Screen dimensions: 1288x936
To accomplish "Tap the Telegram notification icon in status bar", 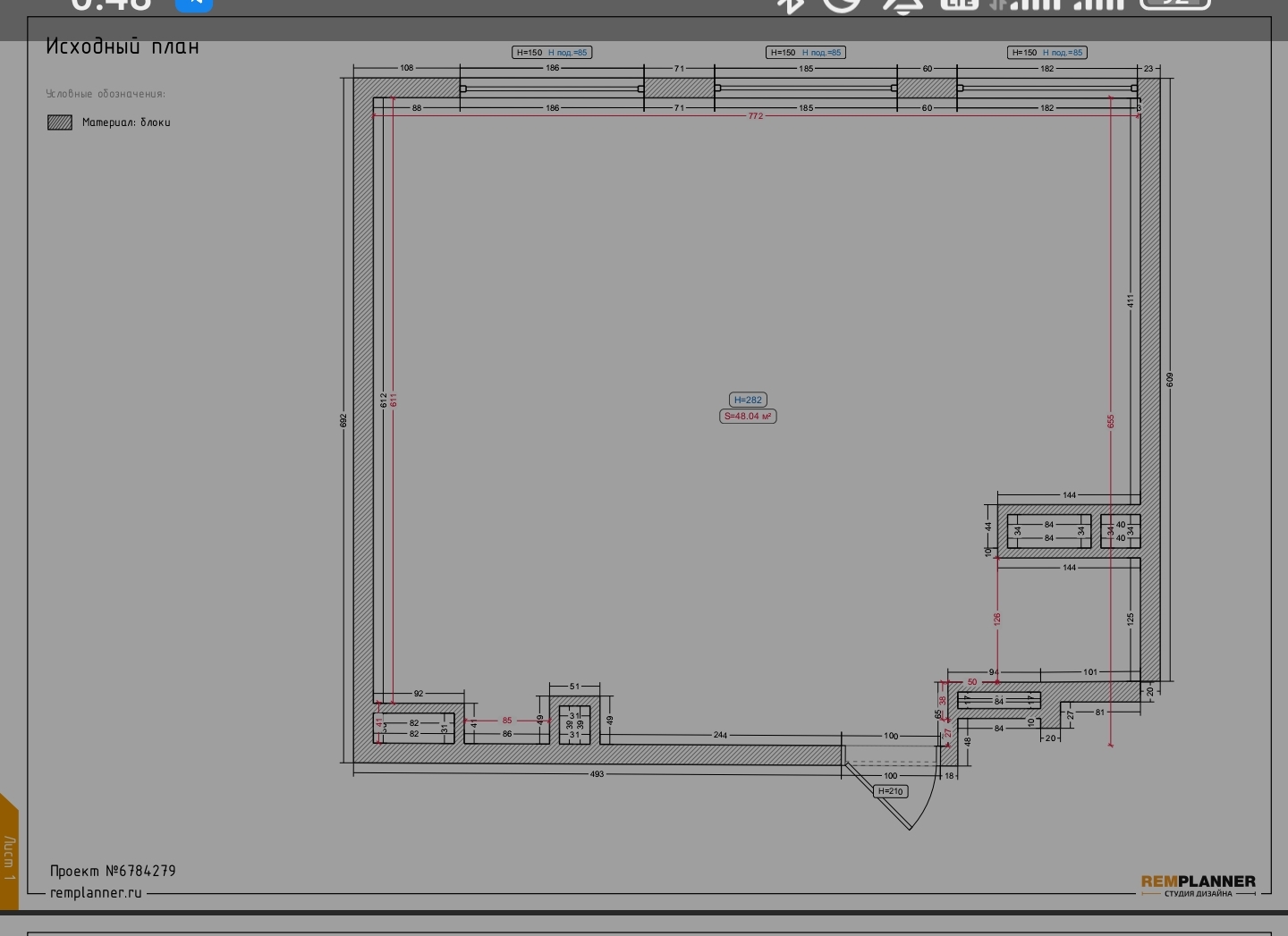I will [x=193, y=4].
